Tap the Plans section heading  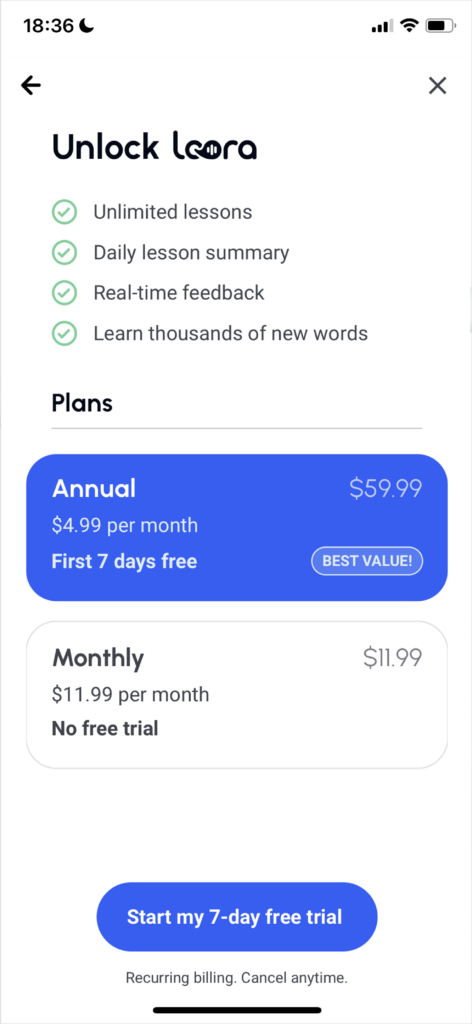(82, 403)
